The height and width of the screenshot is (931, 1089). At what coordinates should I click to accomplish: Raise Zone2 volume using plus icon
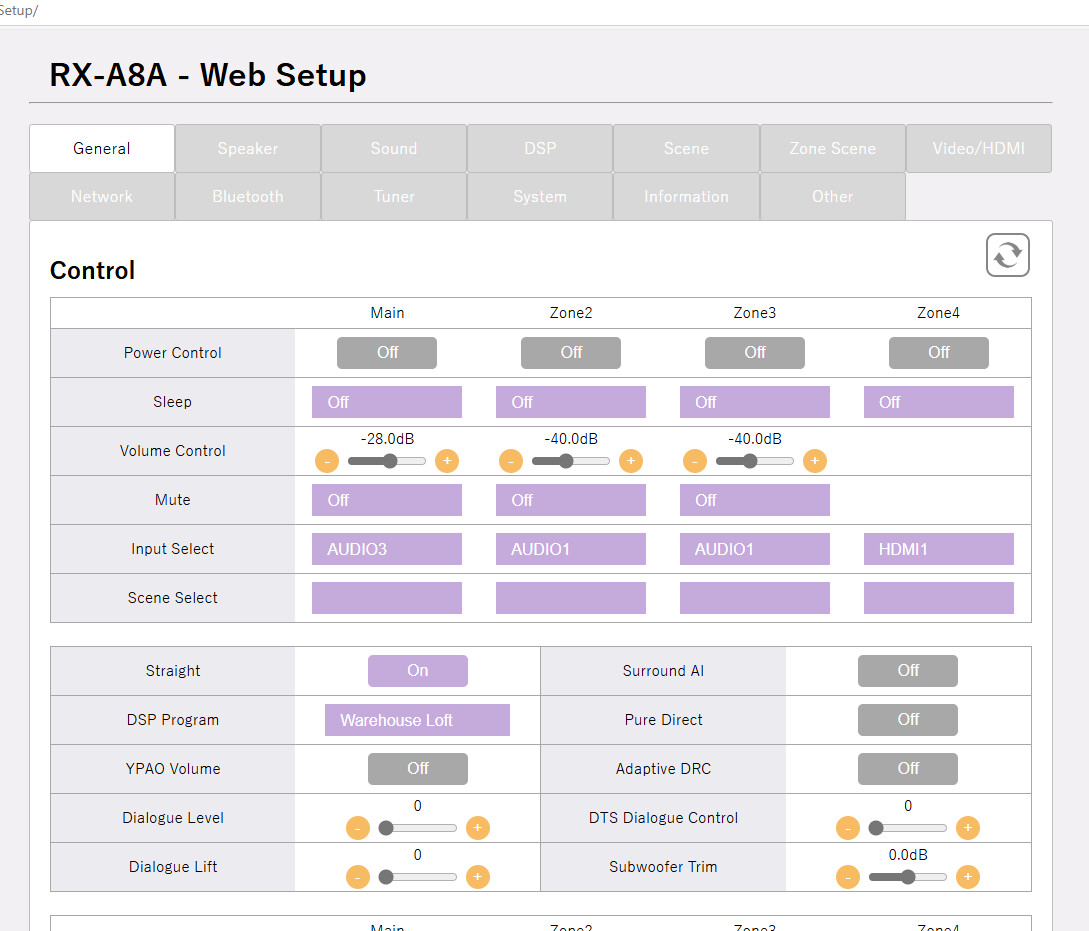pyautogui.click(x=631, y=461)
